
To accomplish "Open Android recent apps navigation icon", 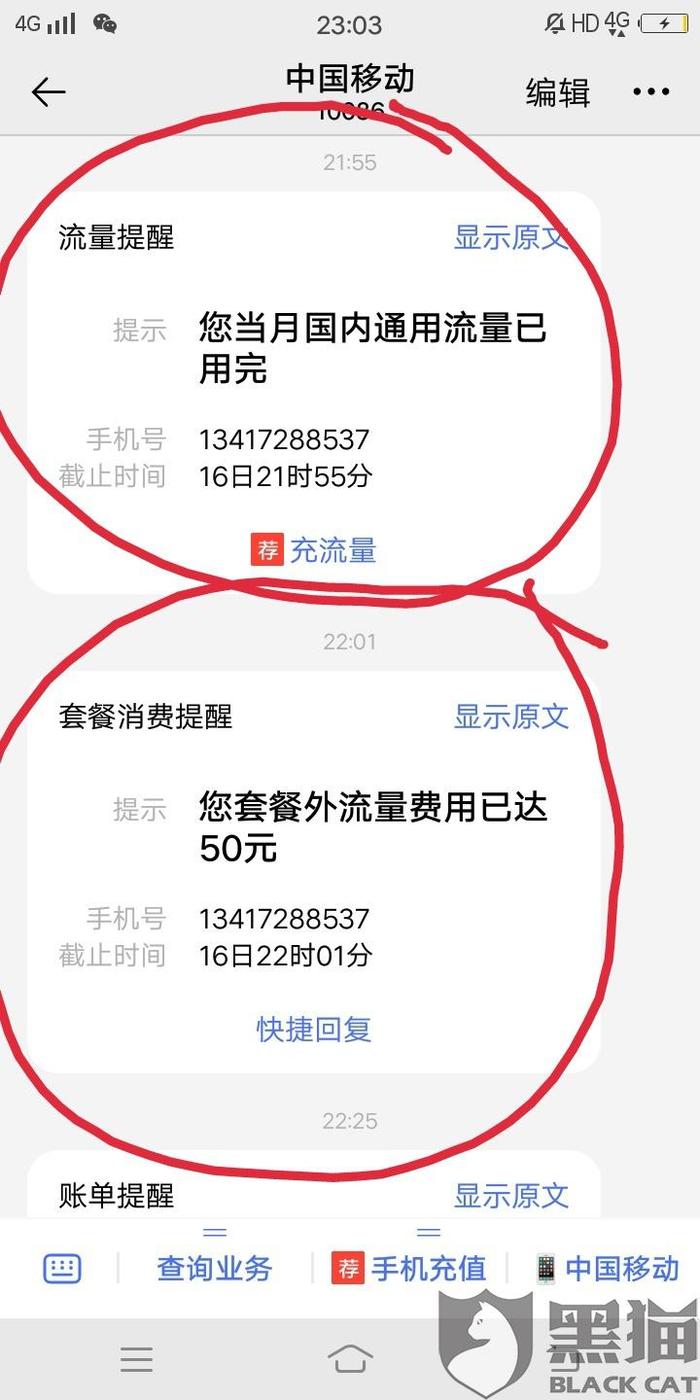I will click(x=137, y=1359).
